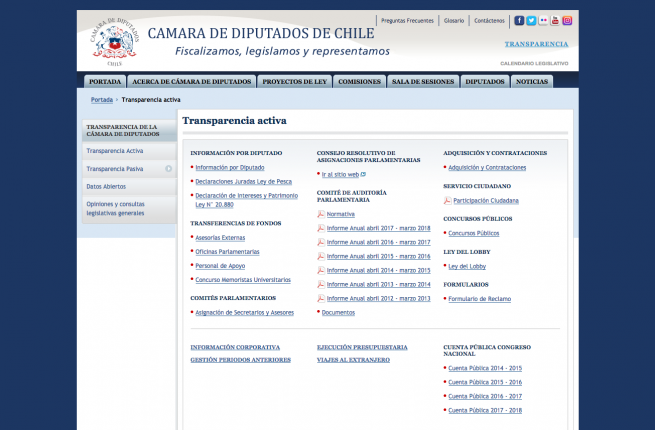655x430 pixels.
Task: Click PDF icon beside Normativa
Action: tap(321, 214)
